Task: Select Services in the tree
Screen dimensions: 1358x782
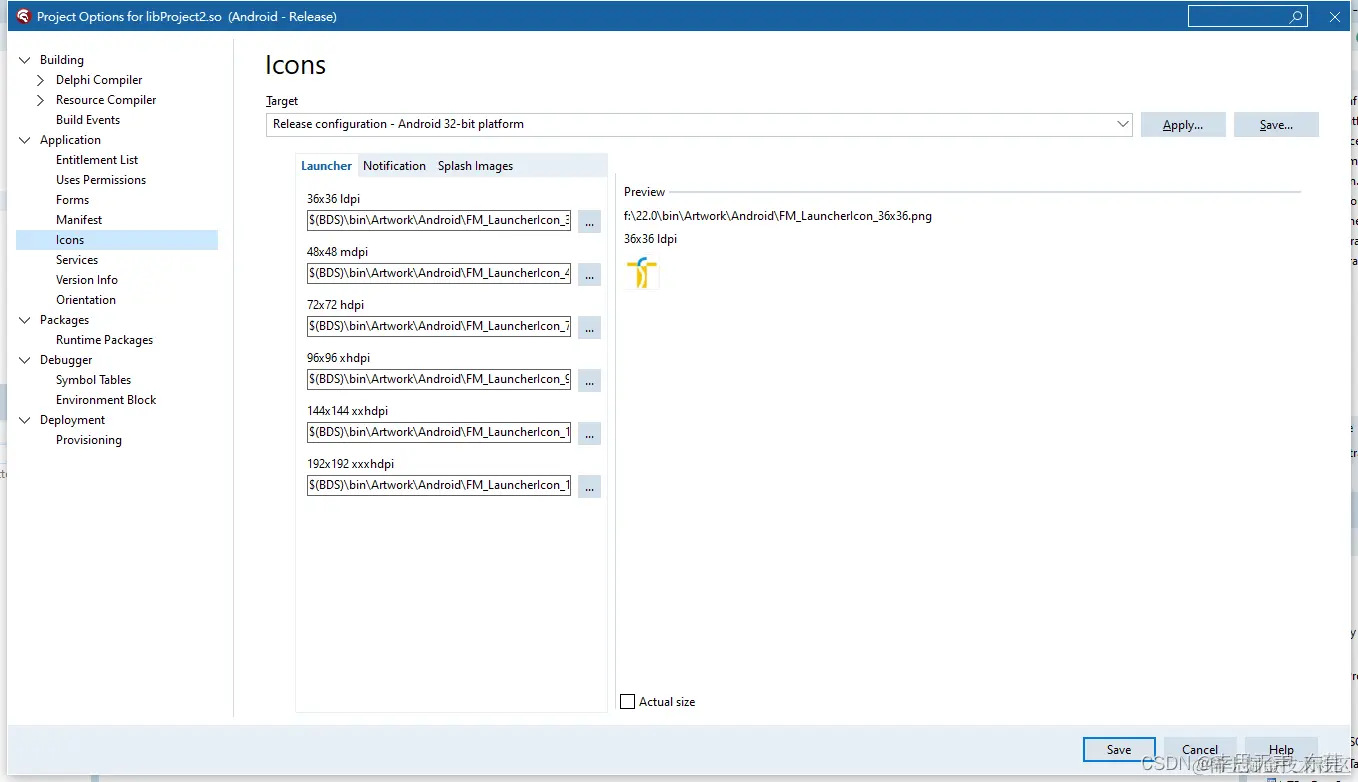Action: [x=77, y=260]
